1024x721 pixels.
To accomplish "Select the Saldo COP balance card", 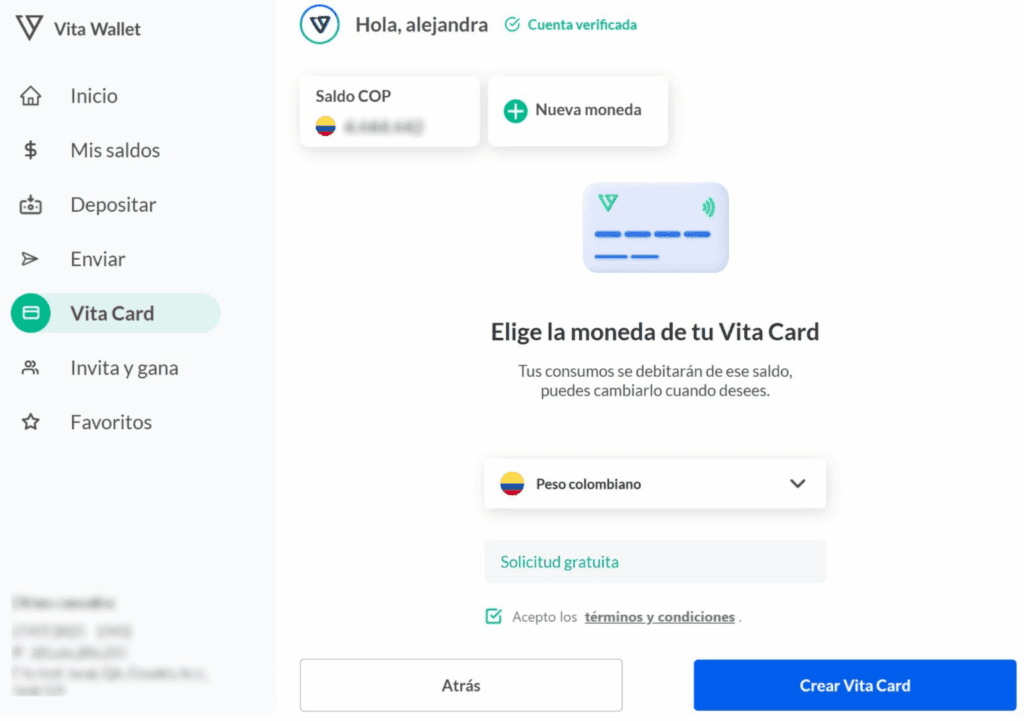I will [390, 112].
